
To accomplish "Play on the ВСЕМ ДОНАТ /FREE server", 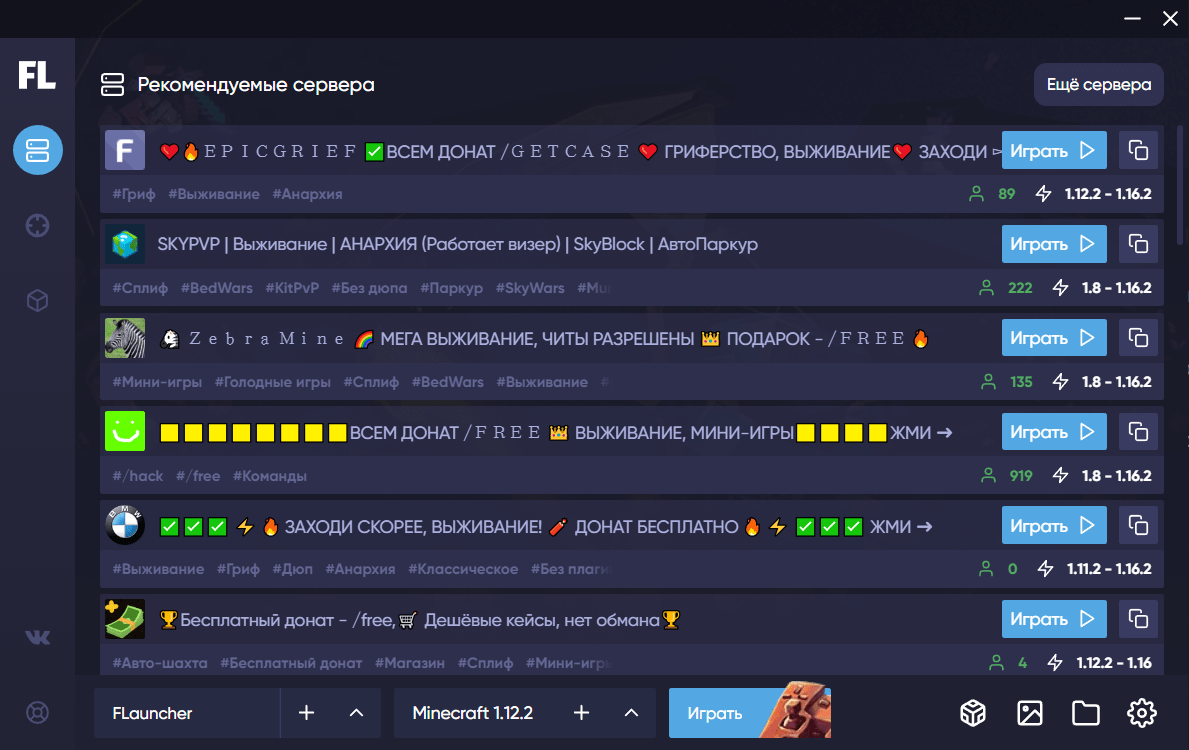I will point(1053,432).
